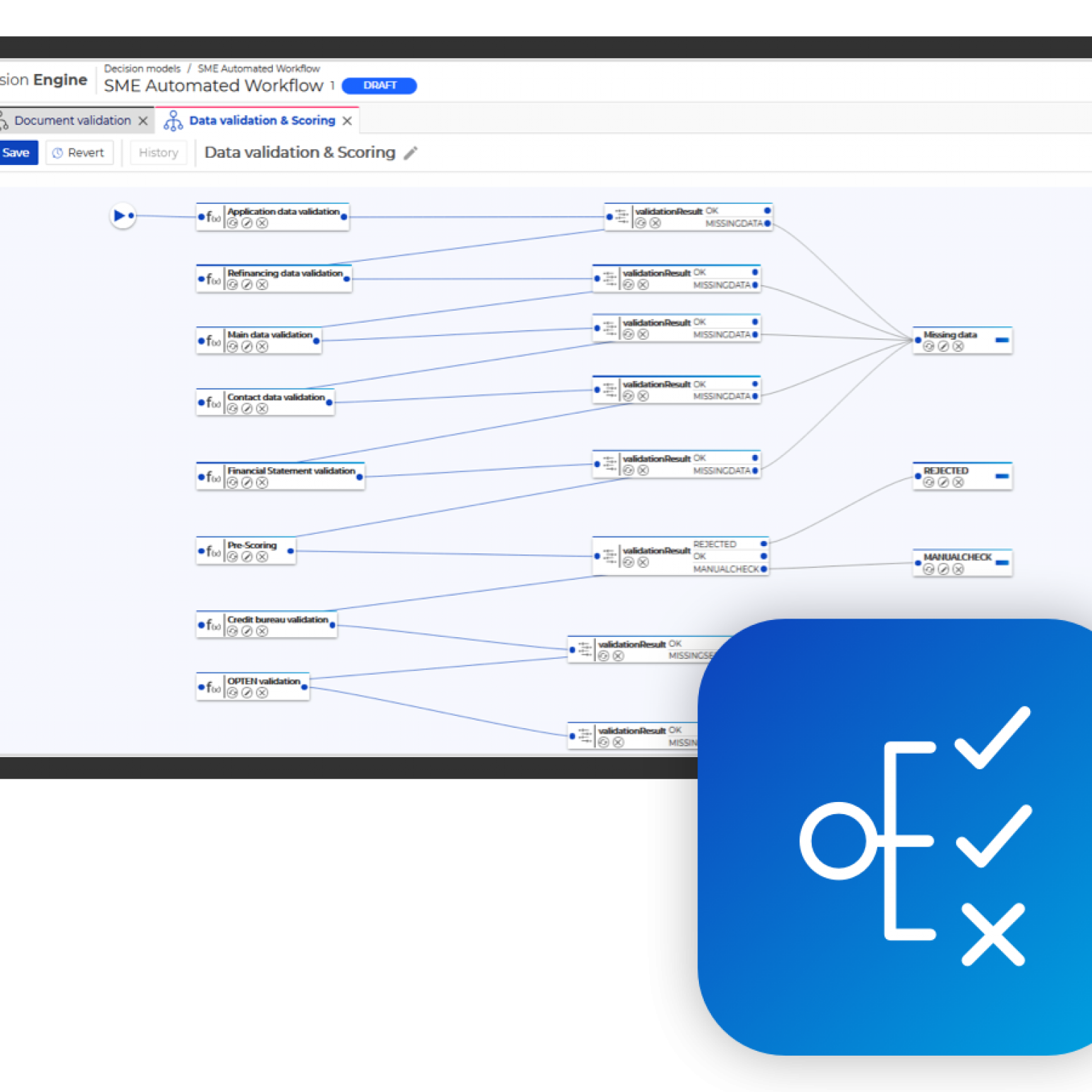1092x1092 pixels.
Task: Switch to the Document validation tab
Action: [72, 121]
